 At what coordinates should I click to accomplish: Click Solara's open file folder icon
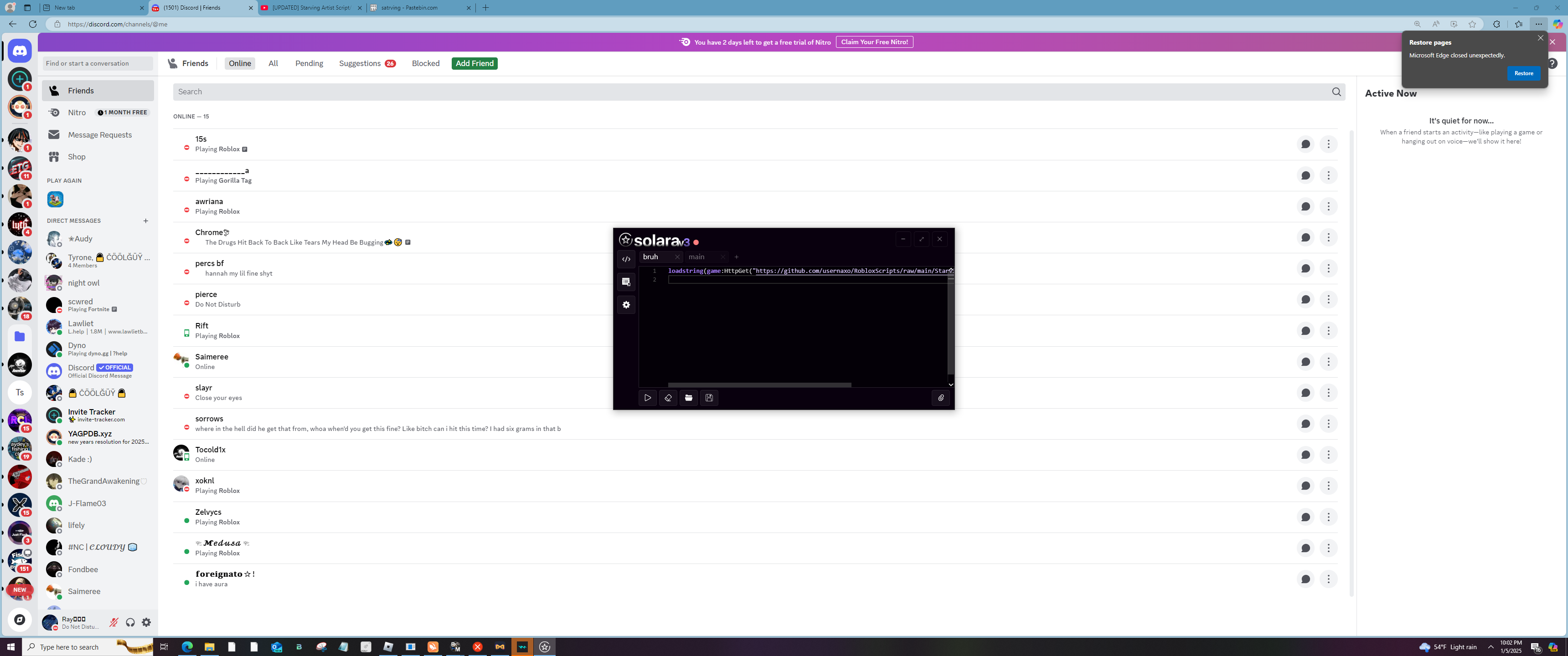pyautogui.click(x=688, y=398)
